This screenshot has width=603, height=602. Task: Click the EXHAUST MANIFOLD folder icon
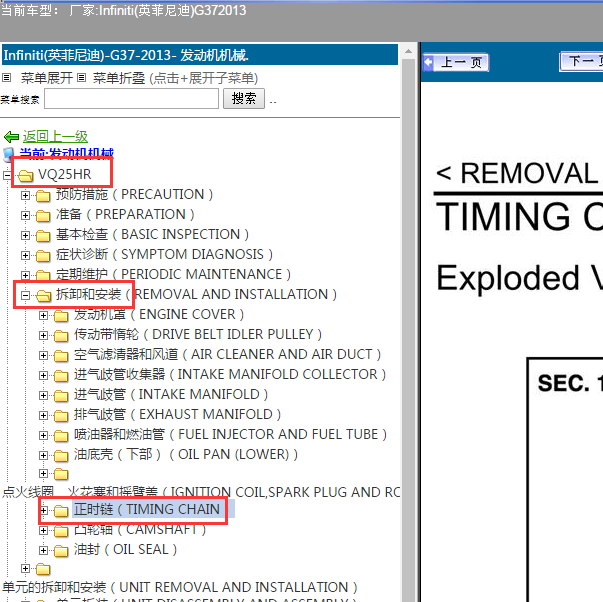pyautogui.click(x=61, y=416)
